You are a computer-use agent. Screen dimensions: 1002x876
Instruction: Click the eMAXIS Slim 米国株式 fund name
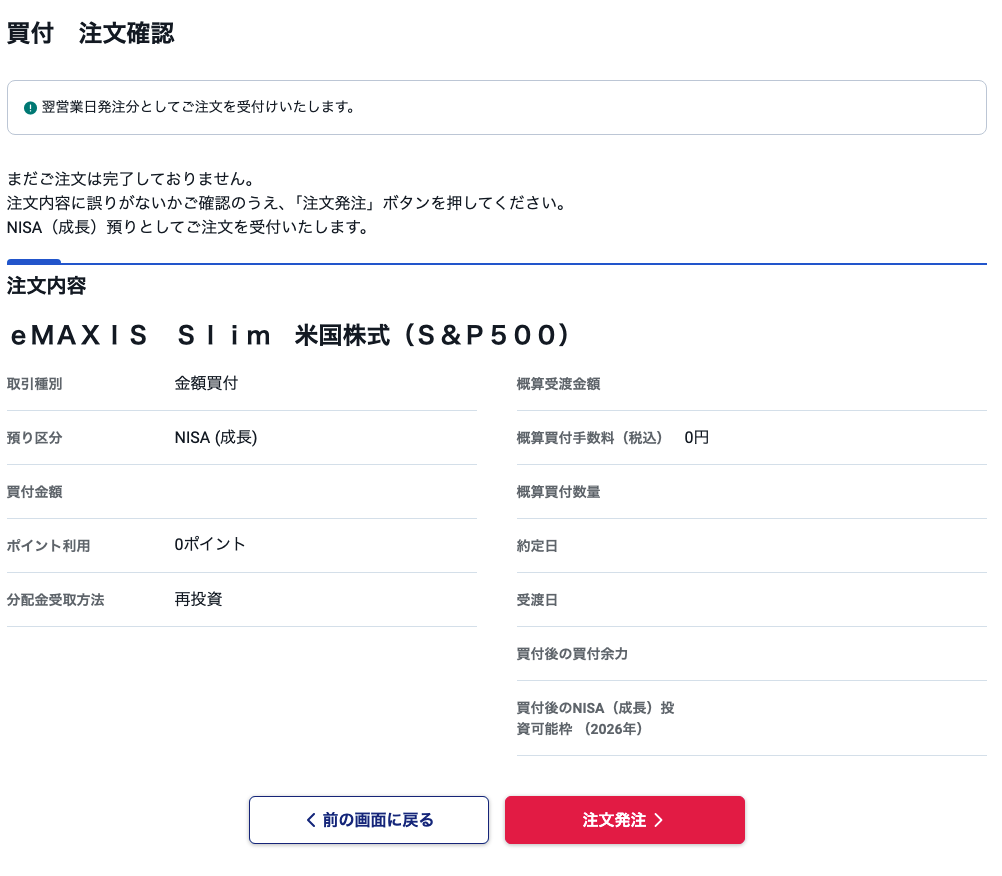pyautogui.click(x=290, y=335)
